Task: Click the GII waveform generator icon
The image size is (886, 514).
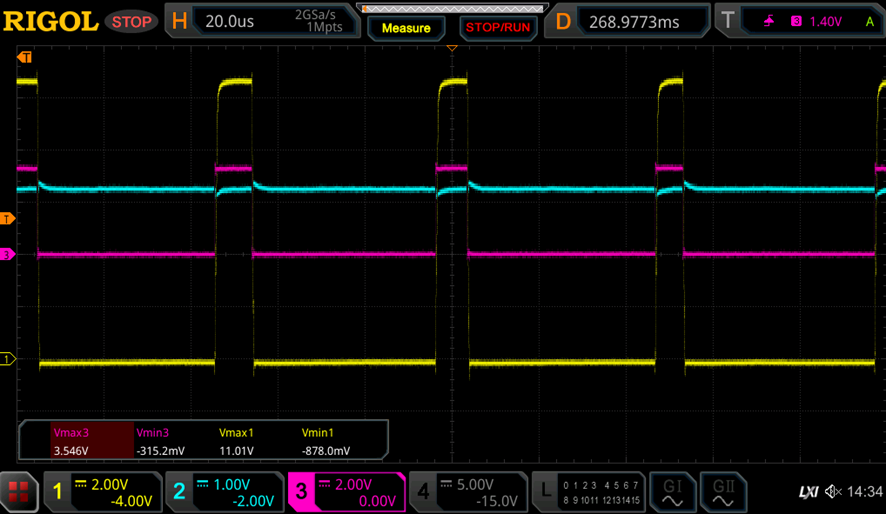Action: click(723, 492)
